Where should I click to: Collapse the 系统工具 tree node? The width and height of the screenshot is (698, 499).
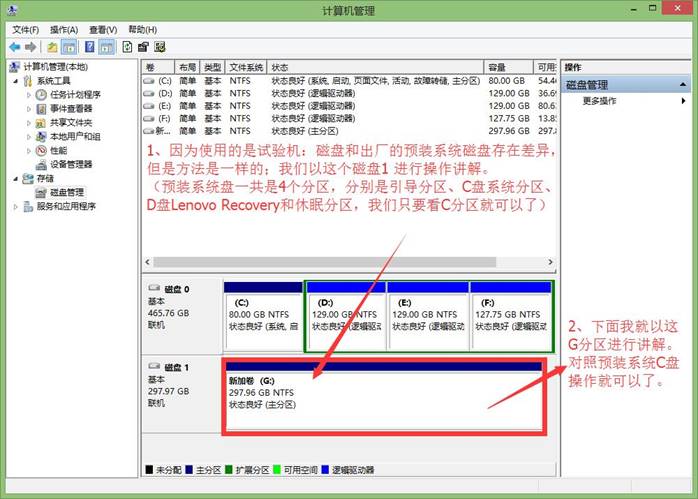[x=15, y=81]
